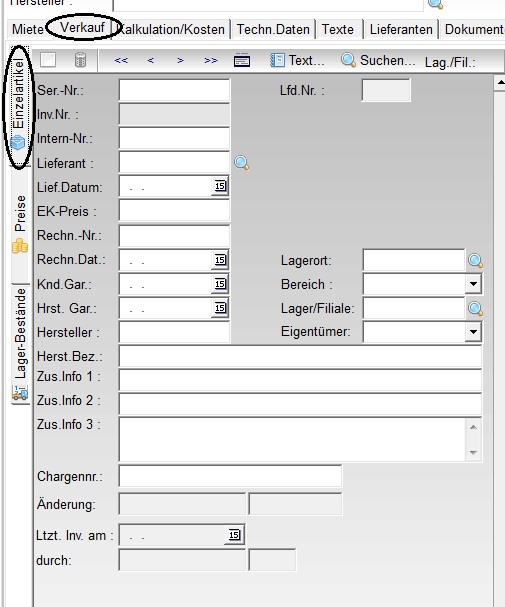505x607 pixels.
Task: Click into the Ser.-Nr. input field
Action: pos(174,91)
